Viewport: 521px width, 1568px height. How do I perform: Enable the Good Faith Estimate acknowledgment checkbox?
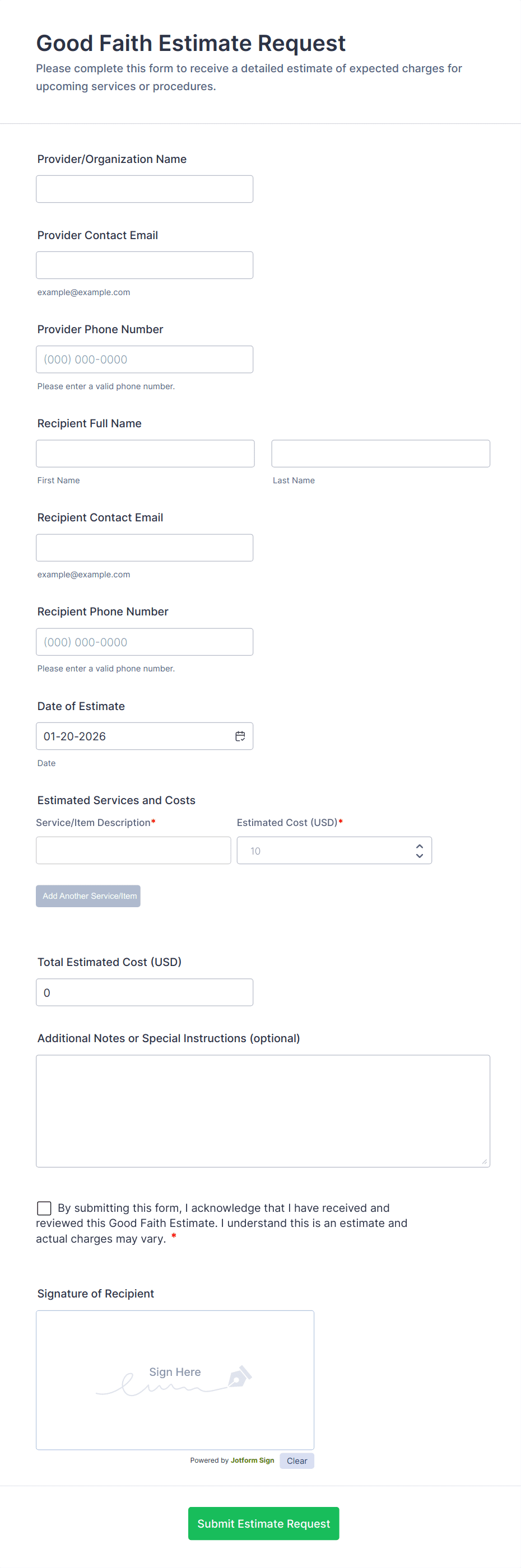point(43,1208)
